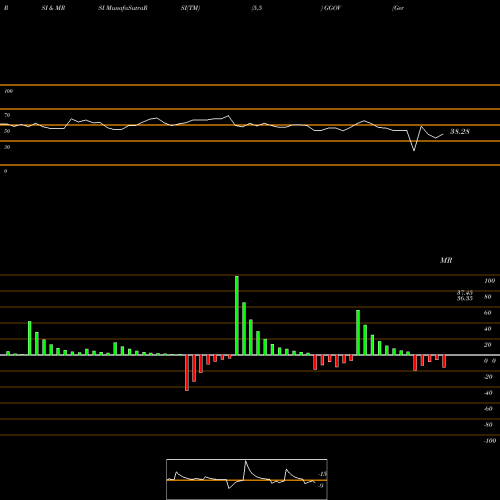The image size is (500, 500).
Task: Click the tallest green MR histogram bar
Action: [237, 315]
